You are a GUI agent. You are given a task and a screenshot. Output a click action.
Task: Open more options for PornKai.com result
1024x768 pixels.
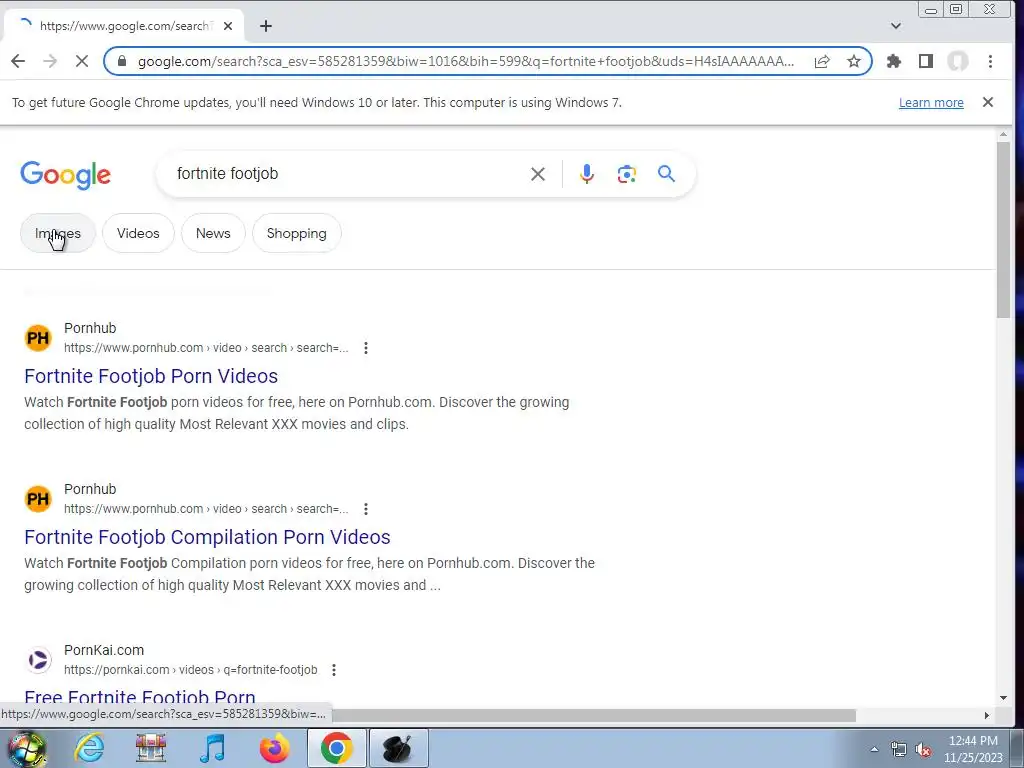[x=334, y=670]
